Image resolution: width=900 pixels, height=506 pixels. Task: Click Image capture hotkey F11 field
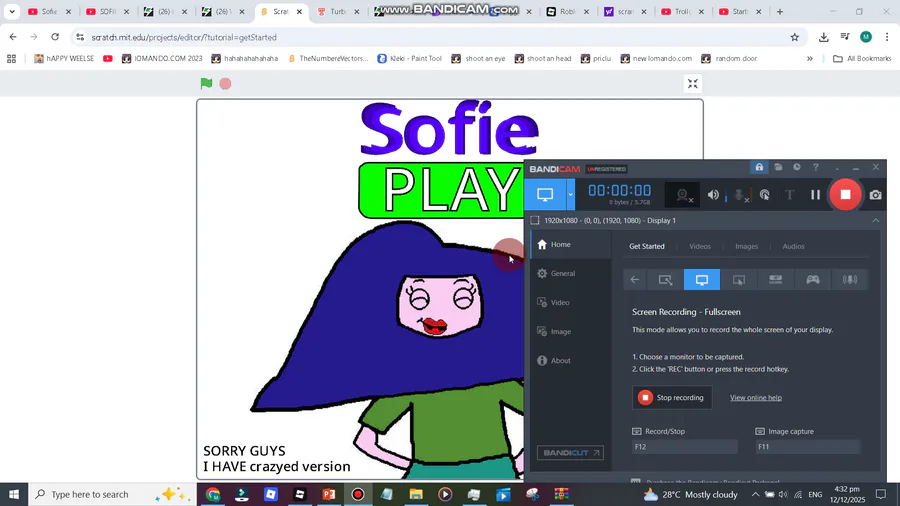808,446
